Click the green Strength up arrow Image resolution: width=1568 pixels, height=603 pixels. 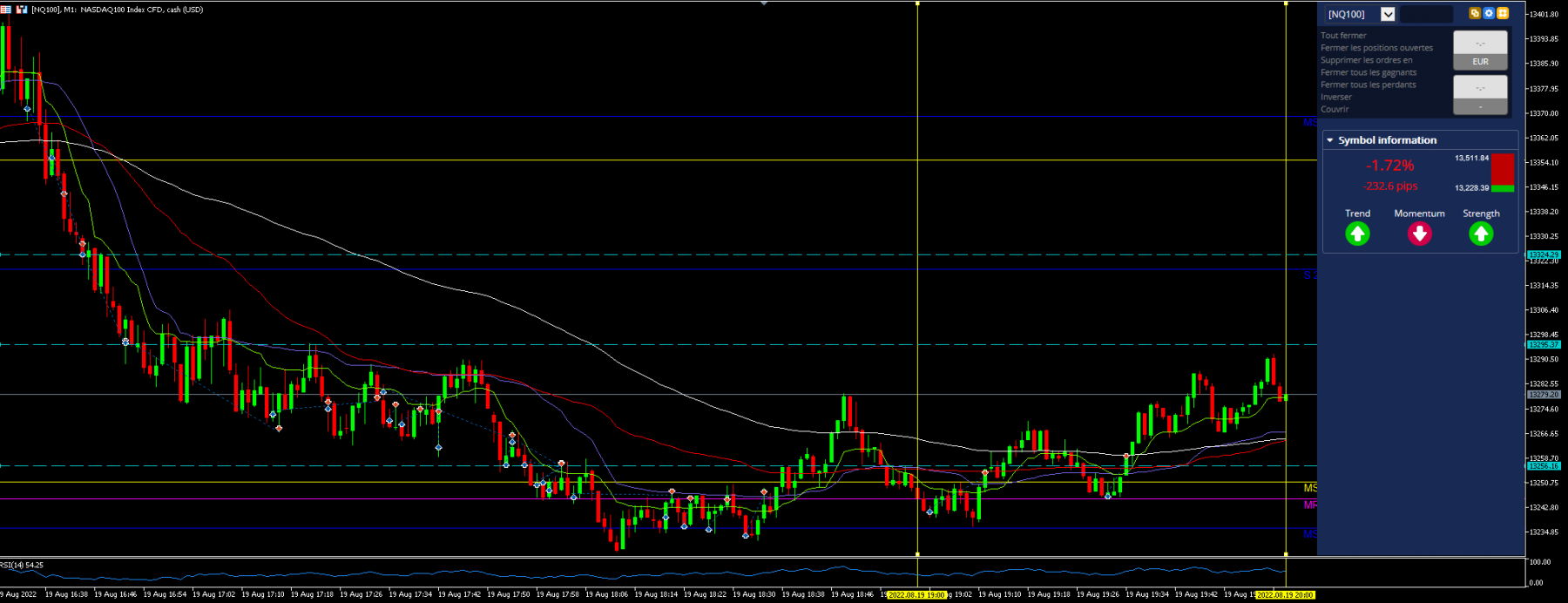click(x=1481, y=234)
